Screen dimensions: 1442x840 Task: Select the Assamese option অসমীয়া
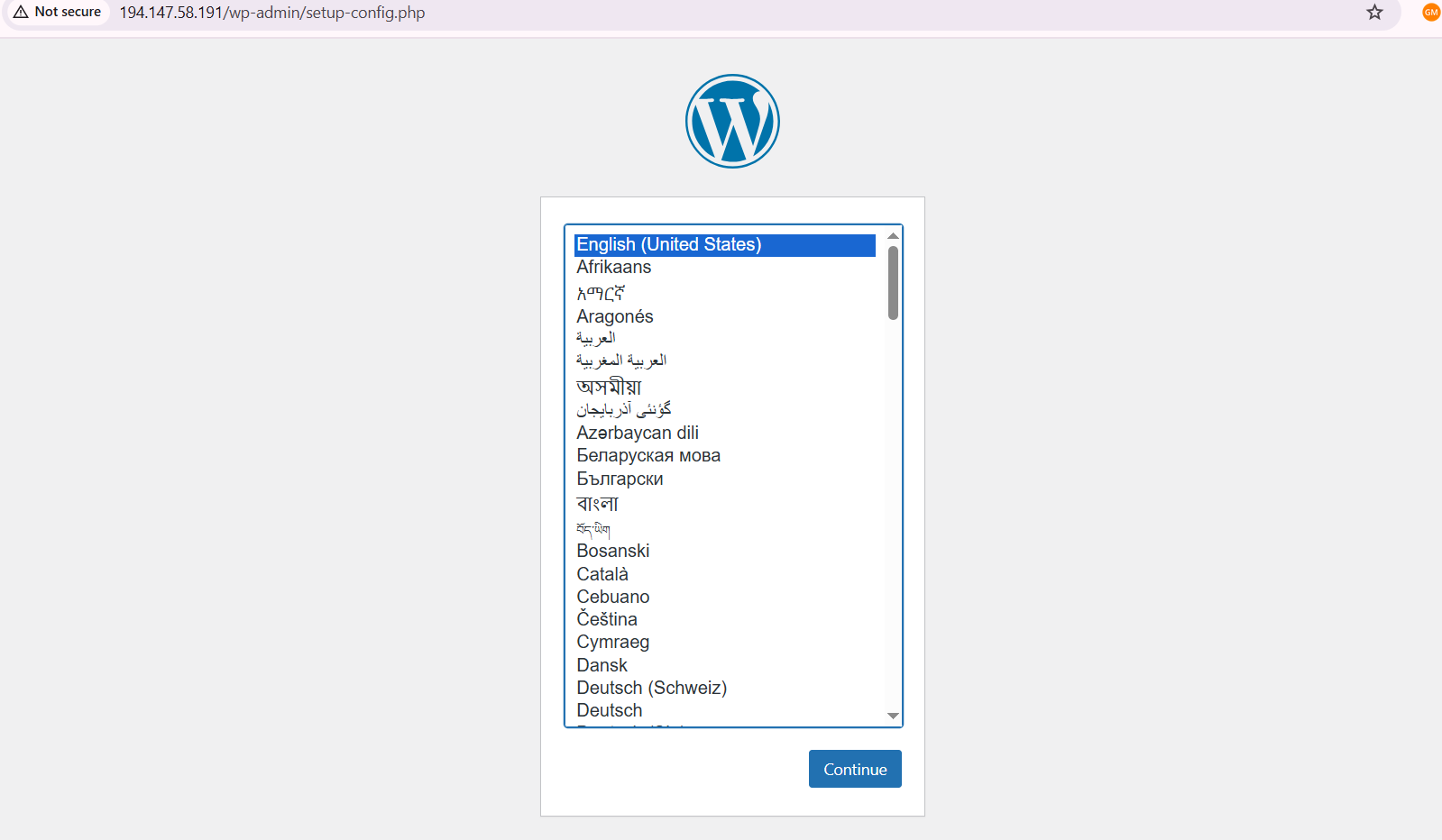tap(725, 387)
